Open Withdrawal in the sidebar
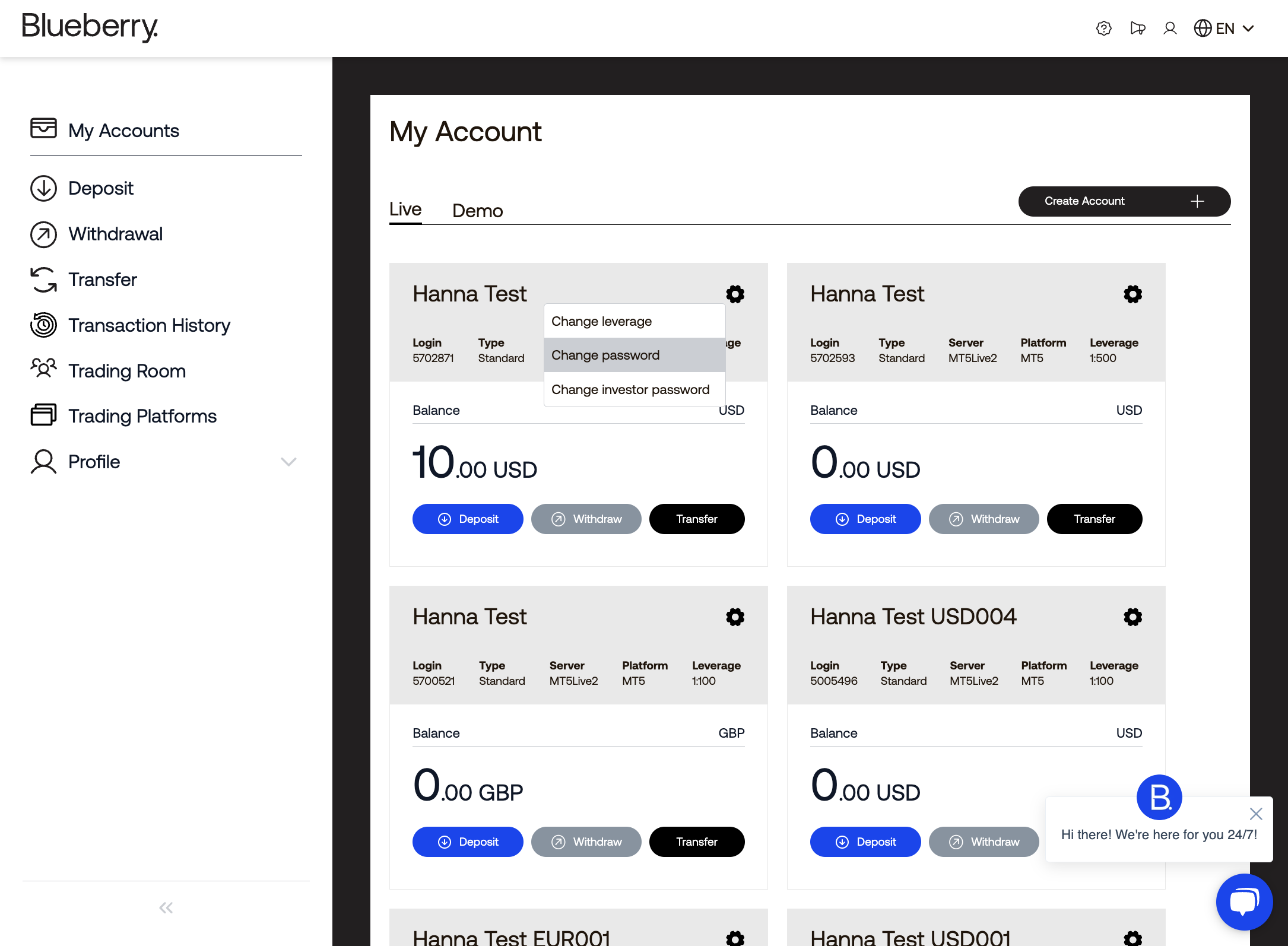 pyautogui.click(x=96, y=234)
